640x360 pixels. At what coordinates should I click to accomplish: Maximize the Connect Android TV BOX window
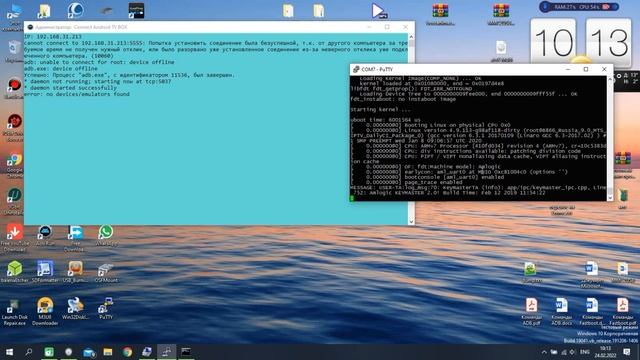387,27
